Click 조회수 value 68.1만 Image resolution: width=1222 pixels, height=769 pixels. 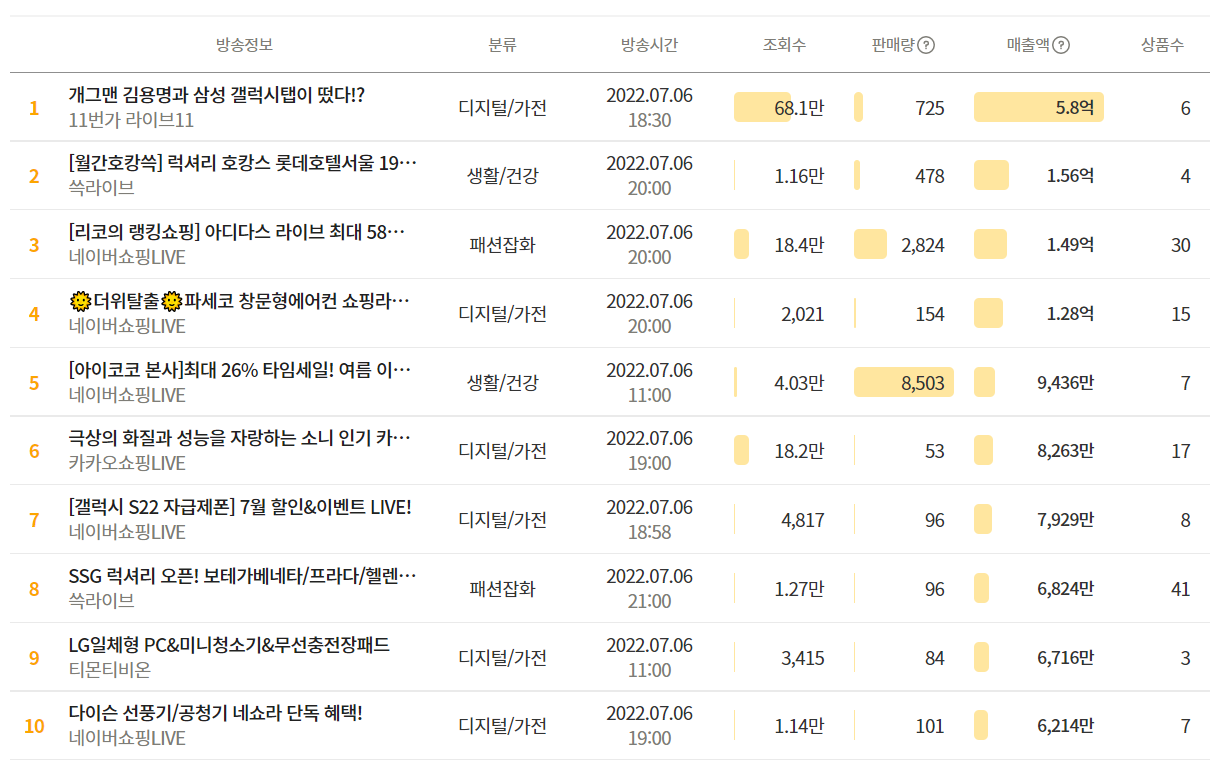pos(799,108)
